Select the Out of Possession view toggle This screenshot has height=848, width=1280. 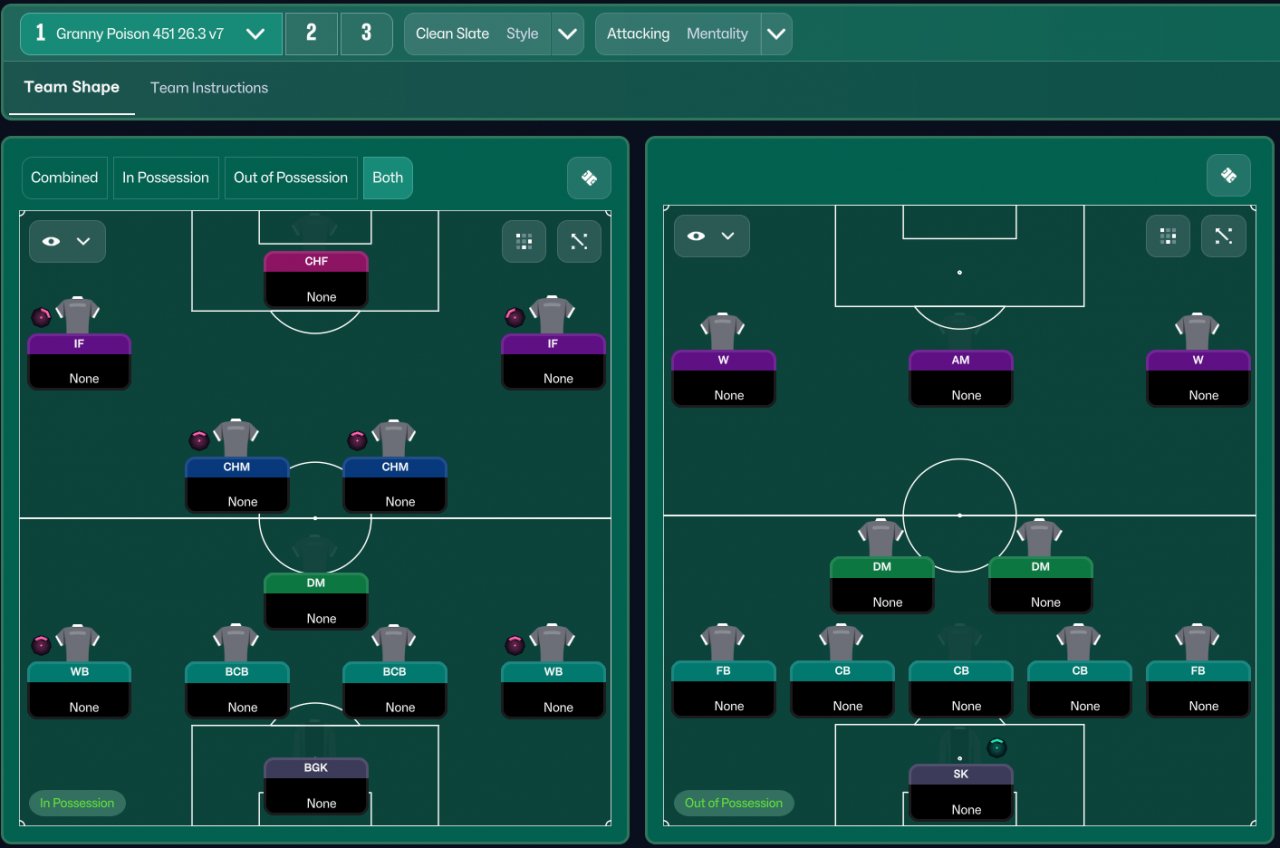[291, 178]
